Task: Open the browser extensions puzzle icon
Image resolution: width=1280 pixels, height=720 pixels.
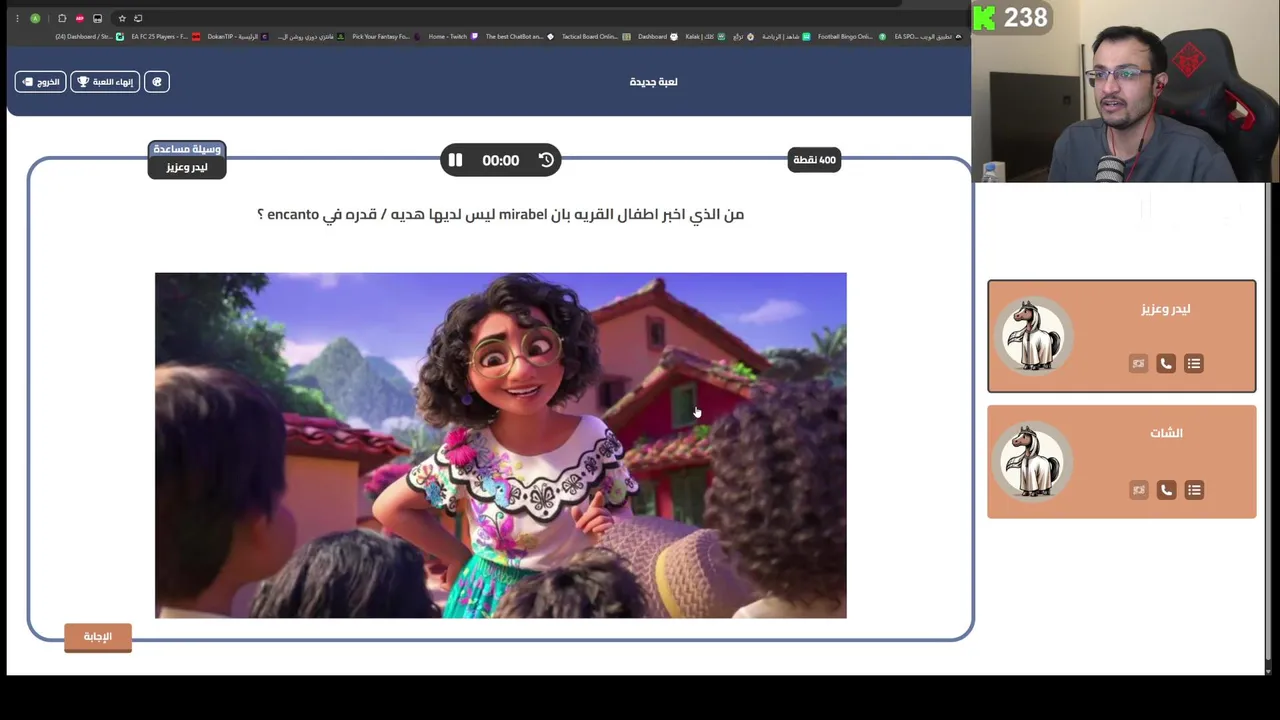Action: [x=62, y=18]
